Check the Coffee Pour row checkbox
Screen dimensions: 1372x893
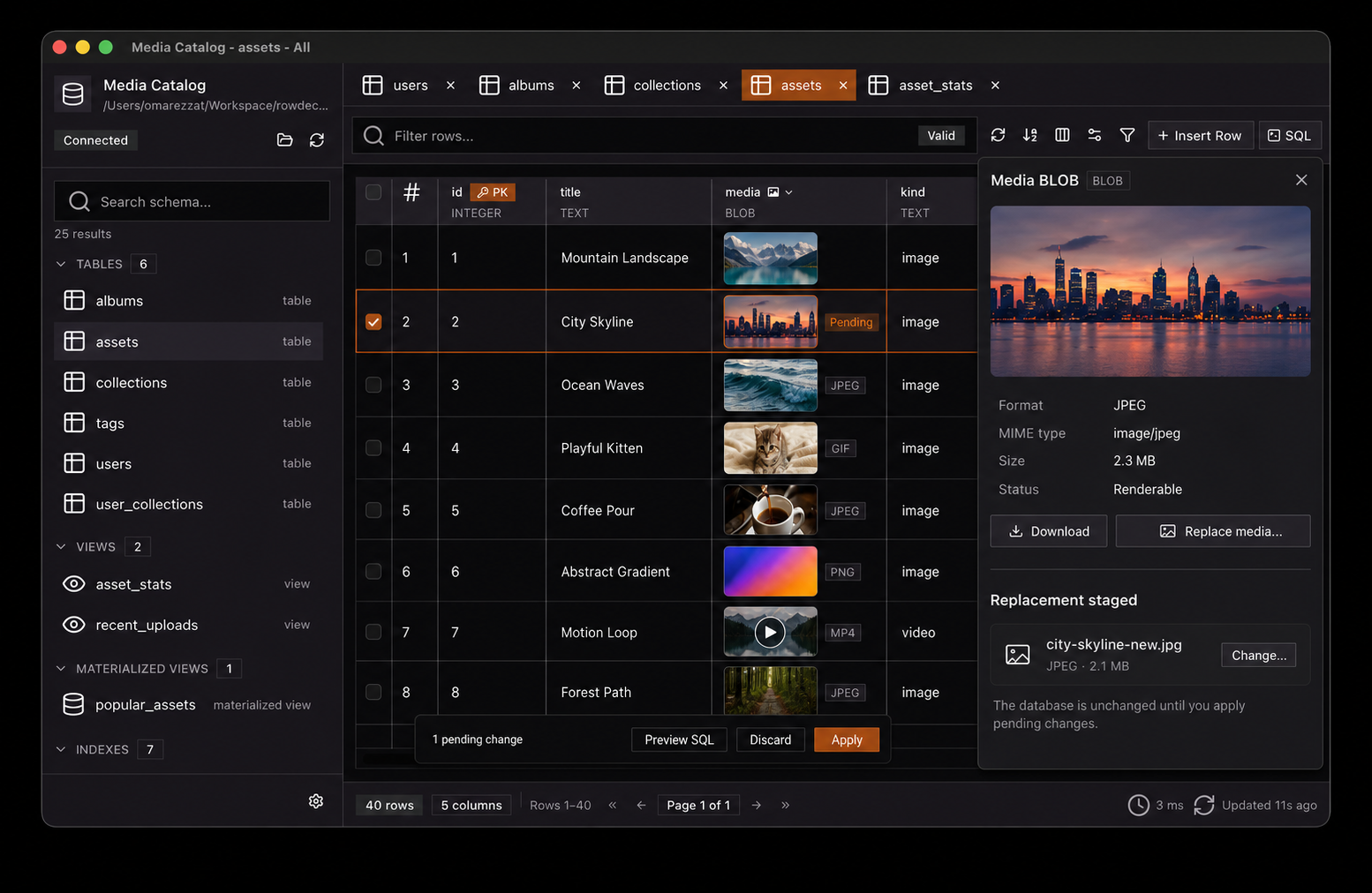coord(373,510)
